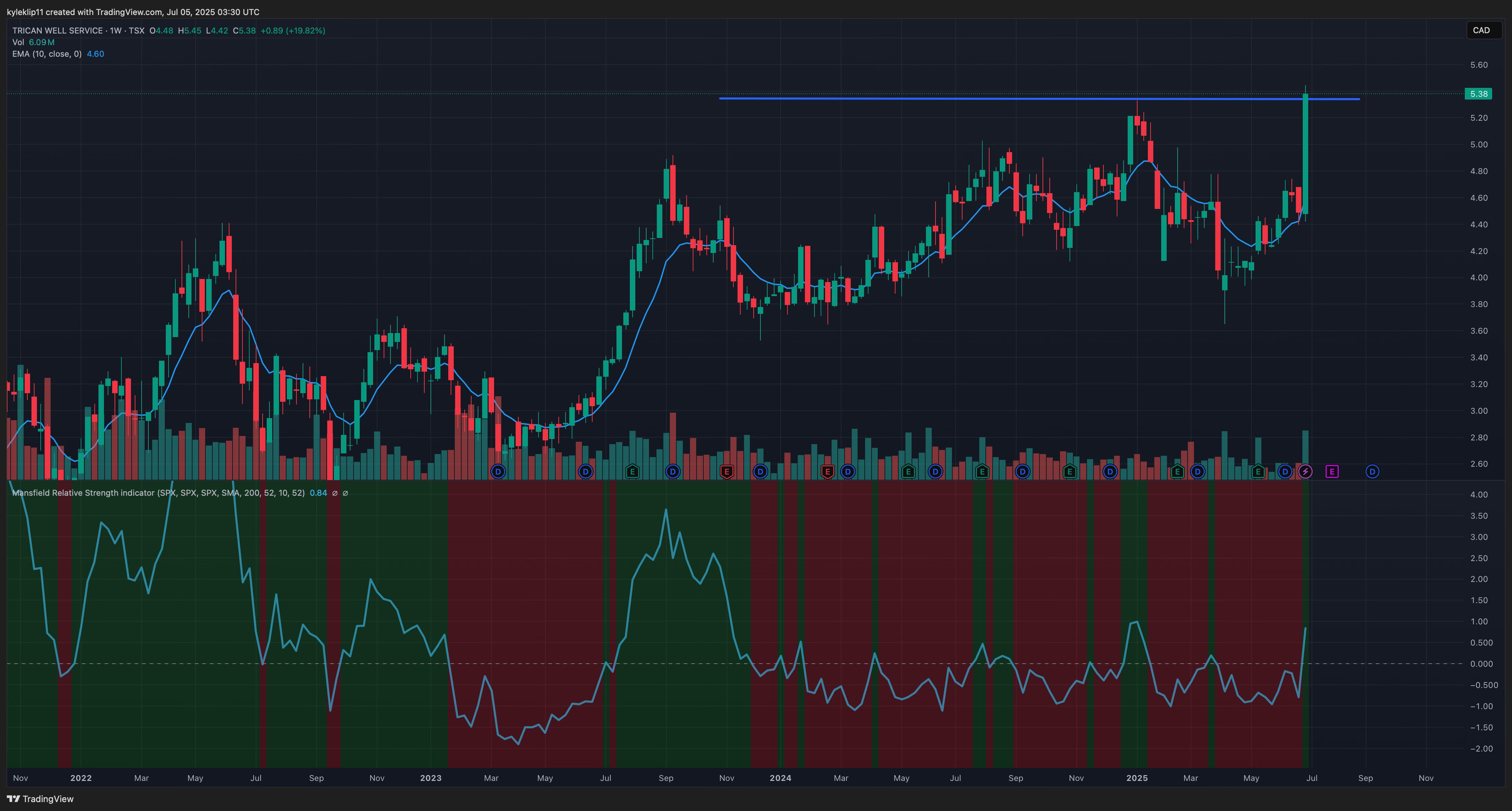Click the green 5.38 current price label

[1478, 94]
